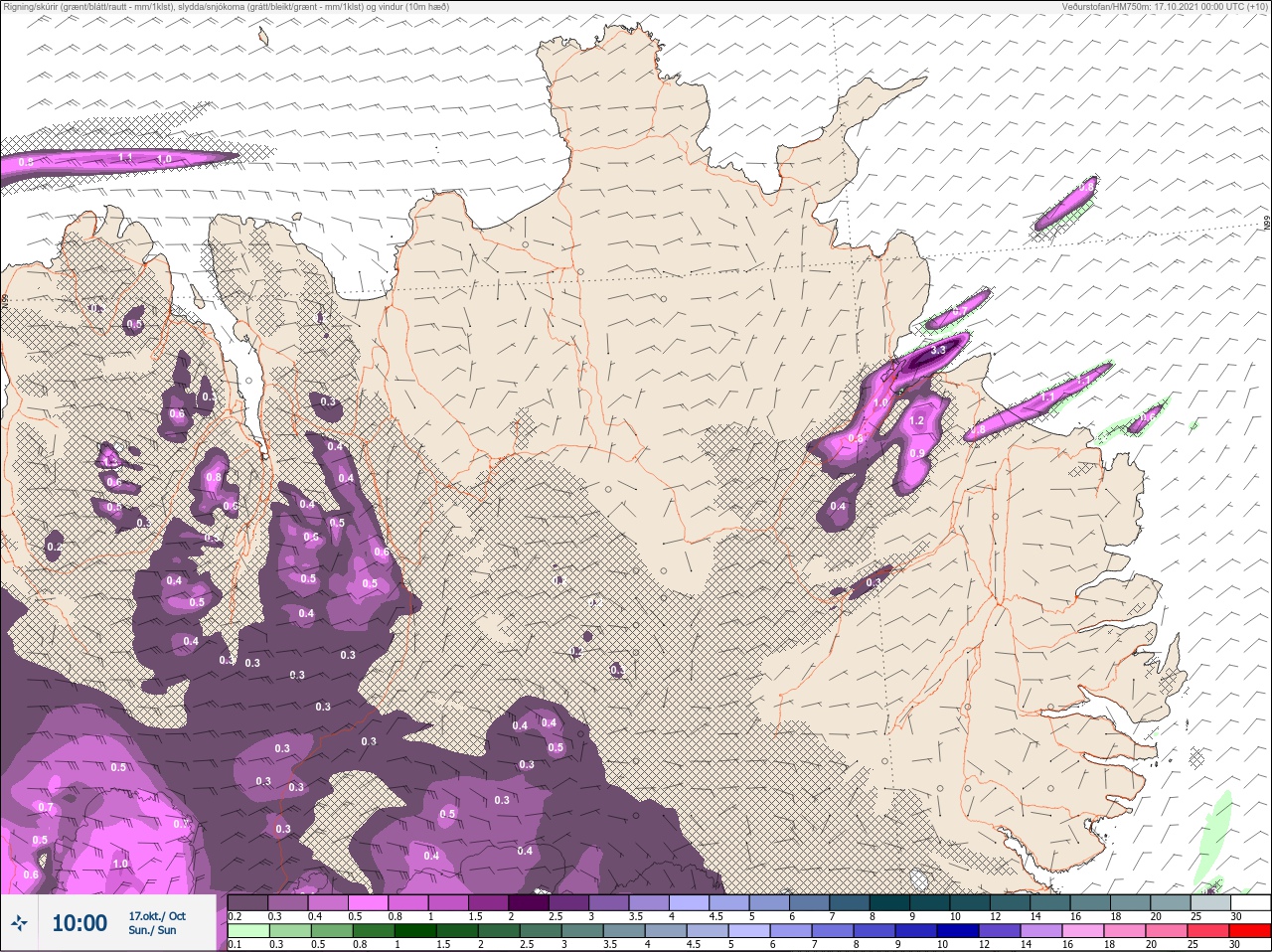Click the map title text starting with Rigning/skúrir
Viewport: 1272px width, 952px height.
(229, 7)
